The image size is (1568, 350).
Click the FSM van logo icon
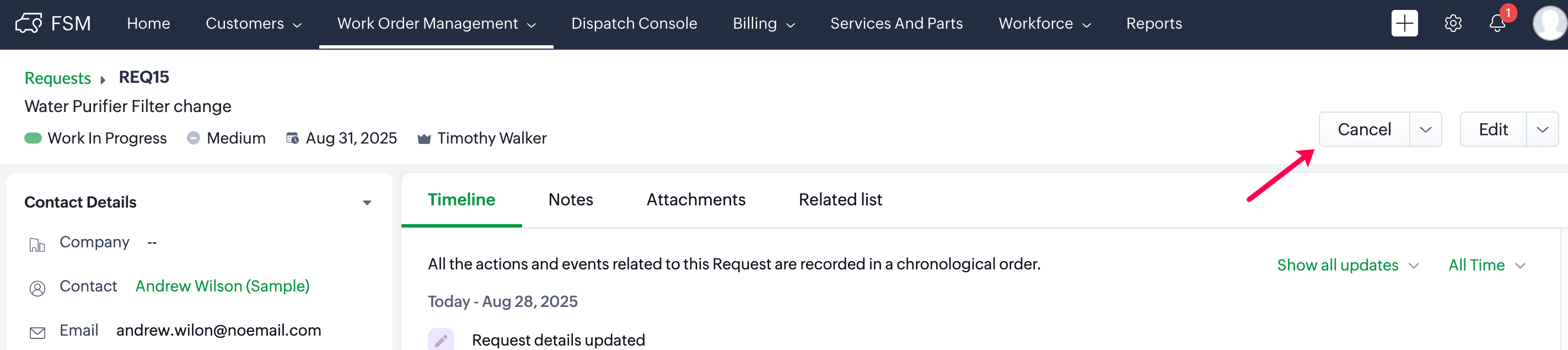tap(29, 23)
